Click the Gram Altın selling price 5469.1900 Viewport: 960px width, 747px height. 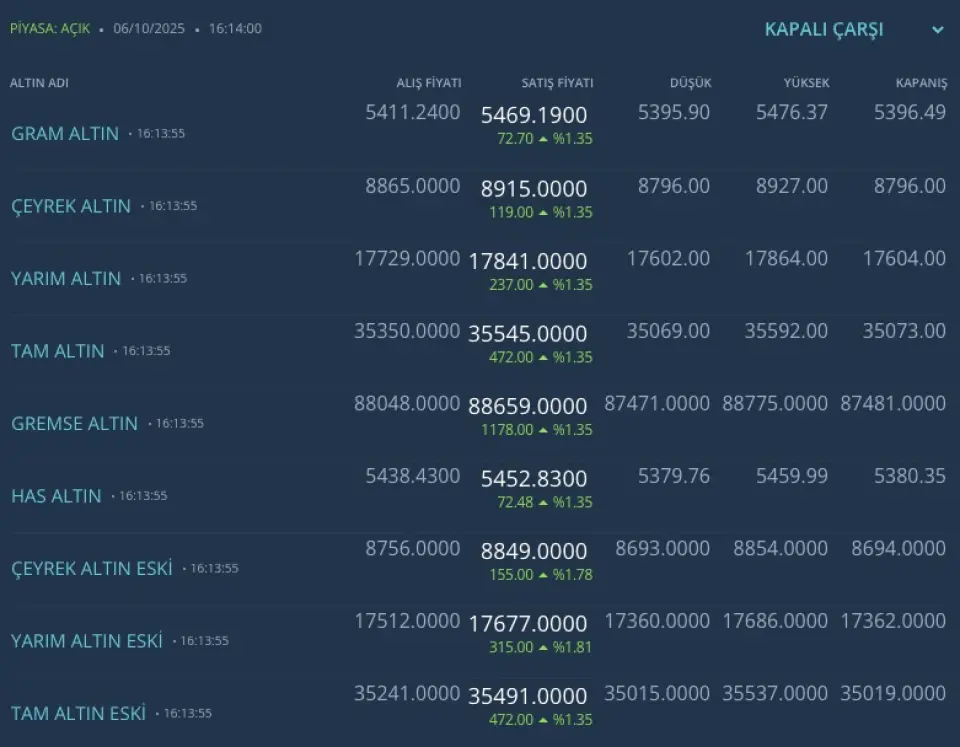click(534, 116)
